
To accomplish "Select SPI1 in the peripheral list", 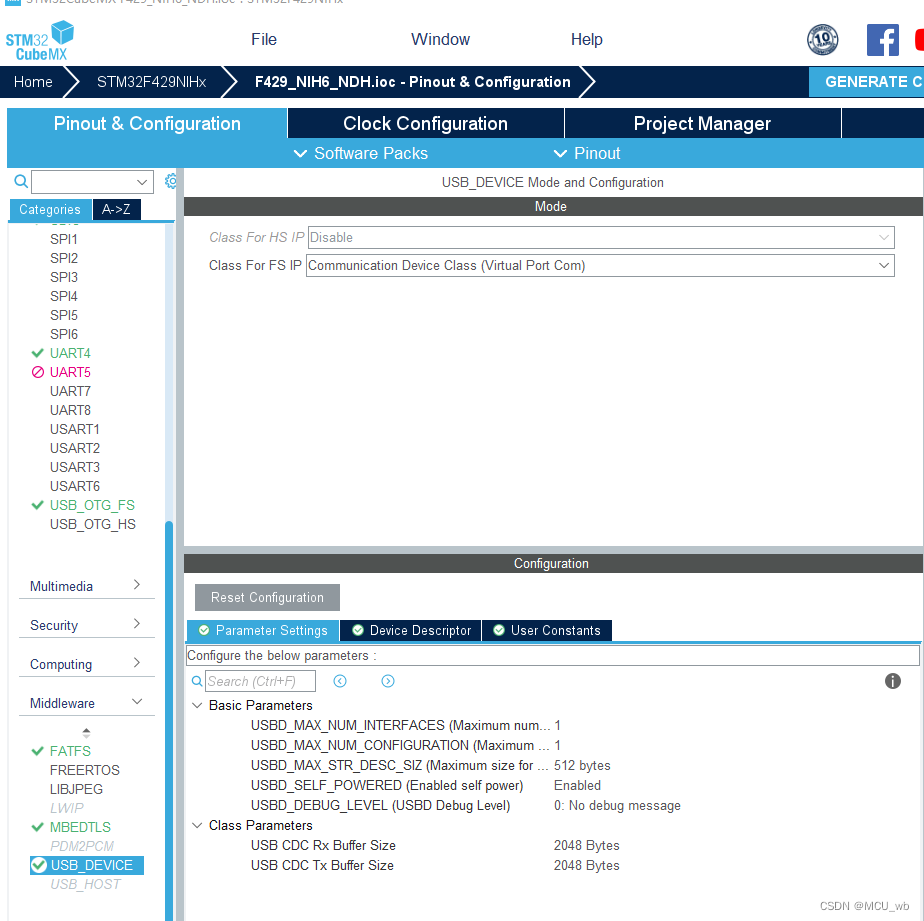I will tap(64, 239).
